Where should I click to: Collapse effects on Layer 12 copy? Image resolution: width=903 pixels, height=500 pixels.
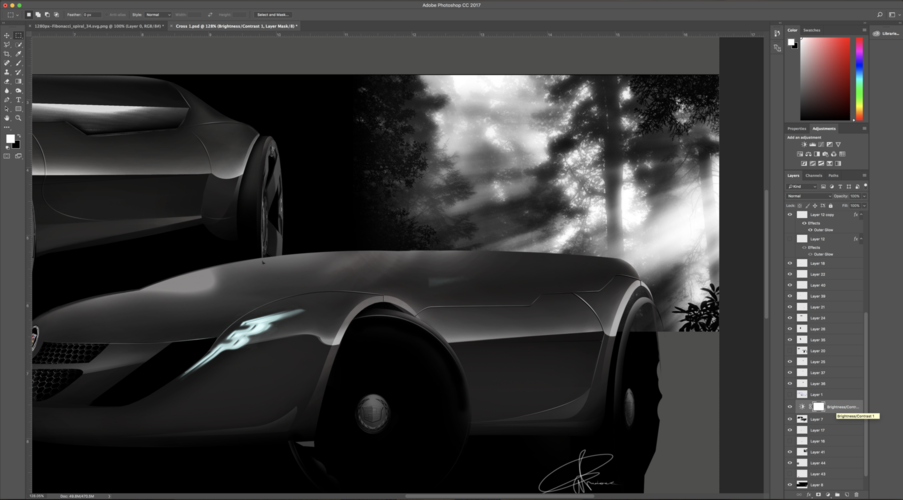862,214
